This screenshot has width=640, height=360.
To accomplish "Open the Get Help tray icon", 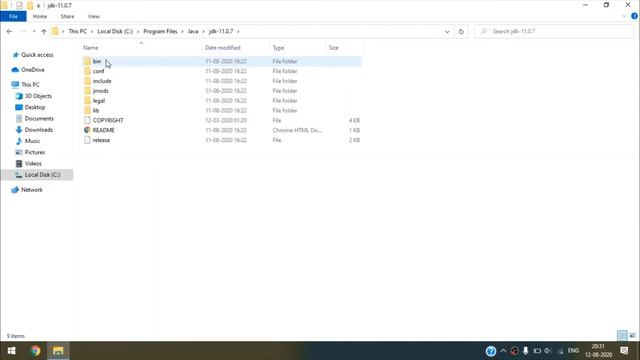I will [491, 351].
